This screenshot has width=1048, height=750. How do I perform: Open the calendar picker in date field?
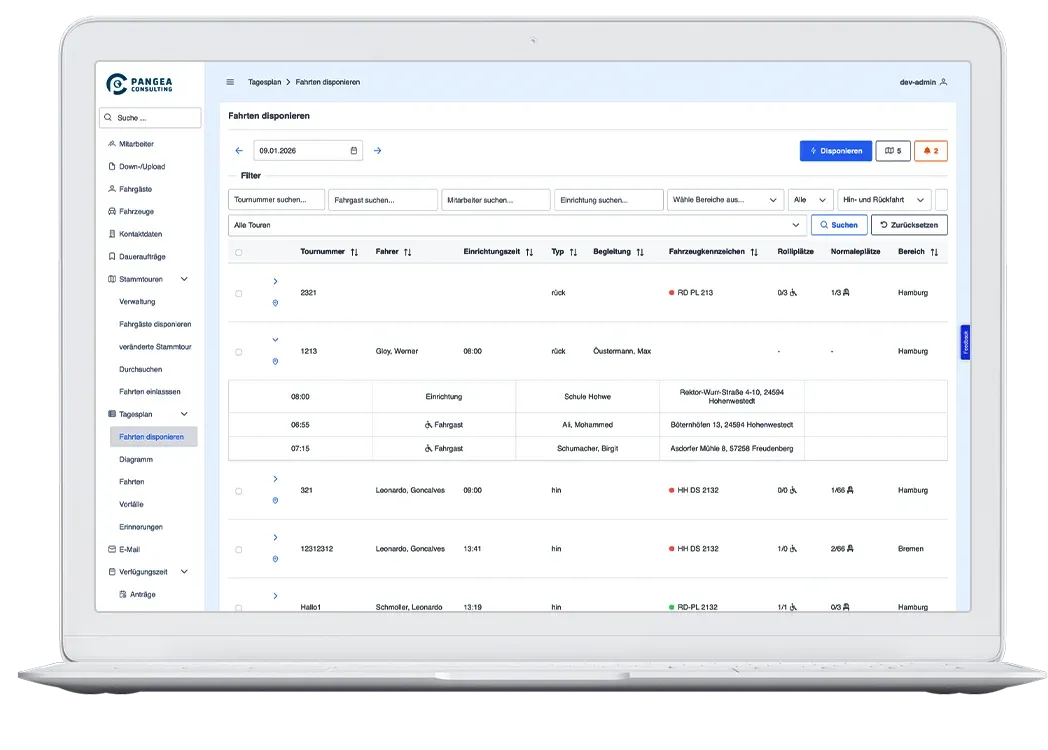[354, 151]
